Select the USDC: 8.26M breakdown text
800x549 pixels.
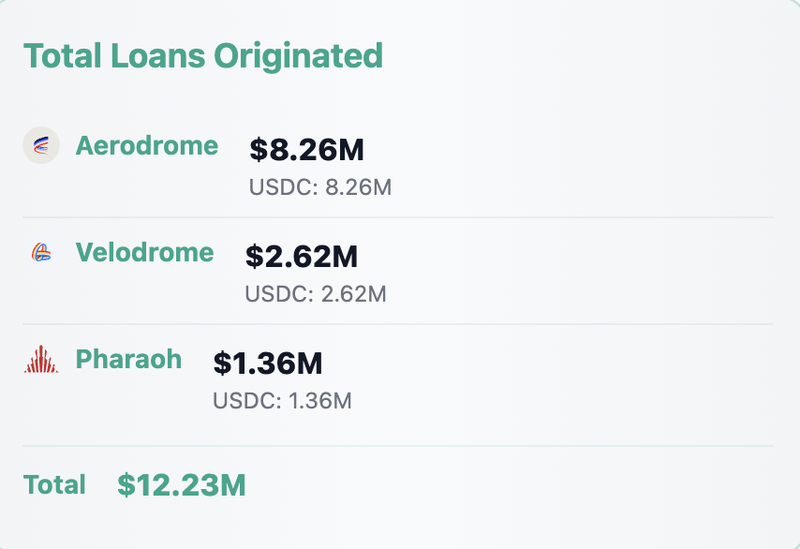point(320,187)
